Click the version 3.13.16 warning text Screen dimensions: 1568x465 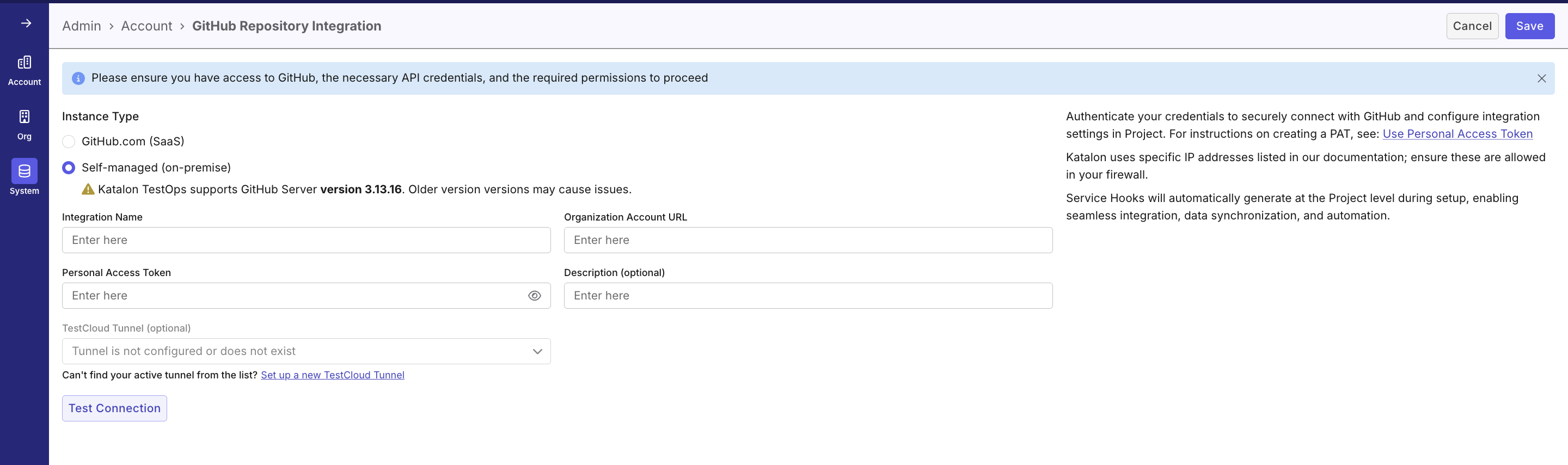coord(361,189)
